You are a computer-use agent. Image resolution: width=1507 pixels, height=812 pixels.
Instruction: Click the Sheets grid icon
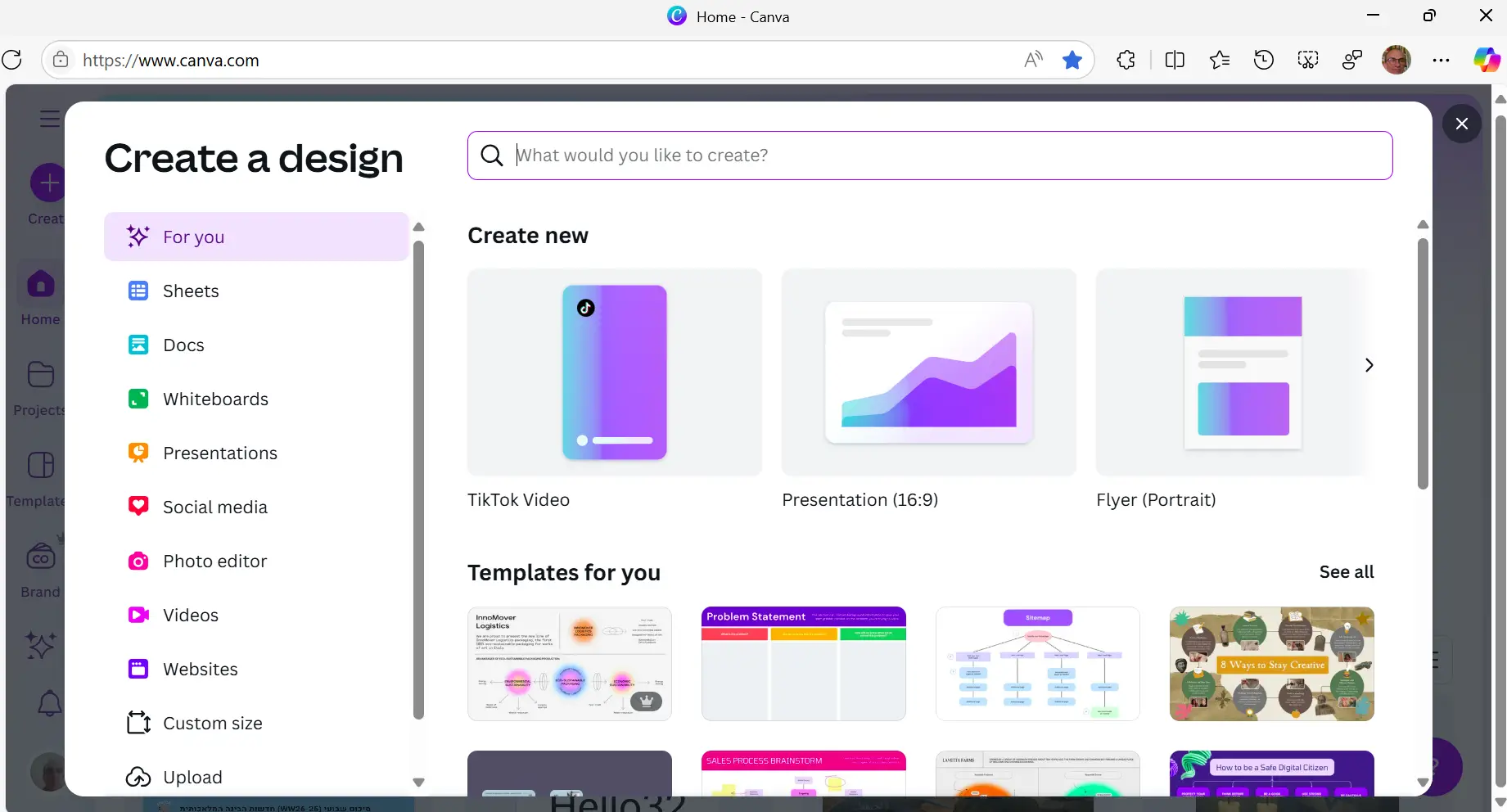pyautogui.click(x=138, y=291)
